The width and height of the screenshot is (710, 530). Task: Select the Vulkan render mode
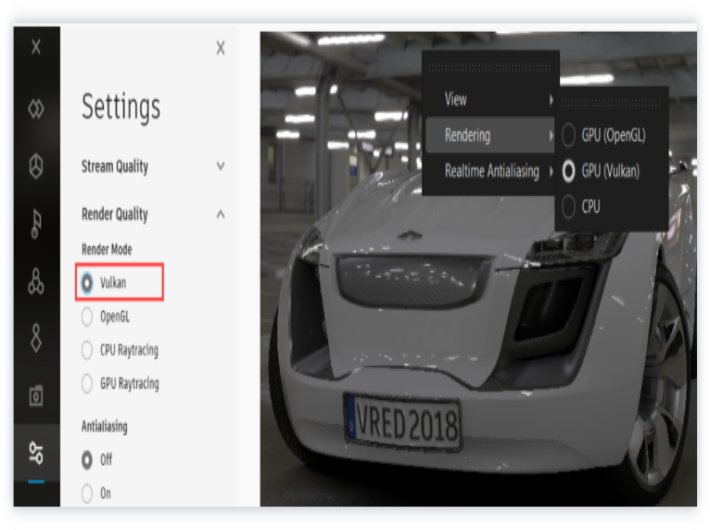click(x=104, y=283)
